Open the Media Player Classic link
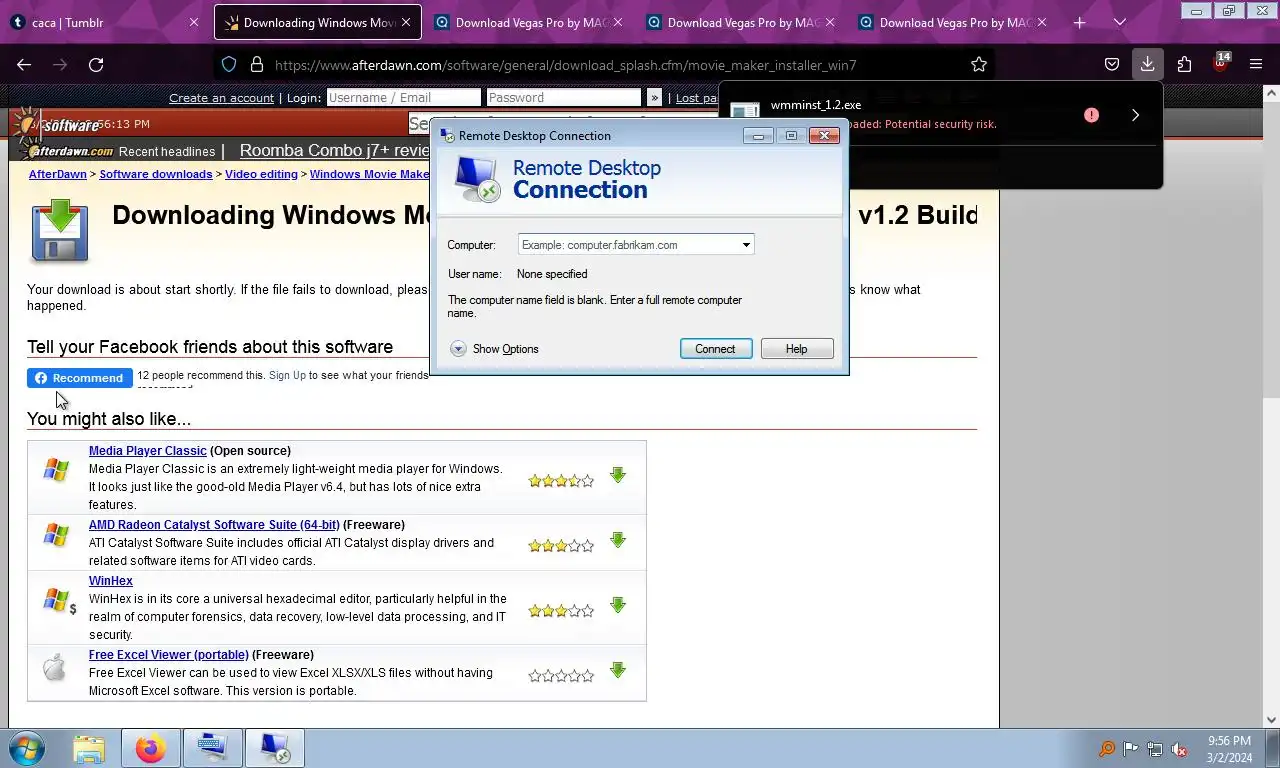 tap(148, 451)
